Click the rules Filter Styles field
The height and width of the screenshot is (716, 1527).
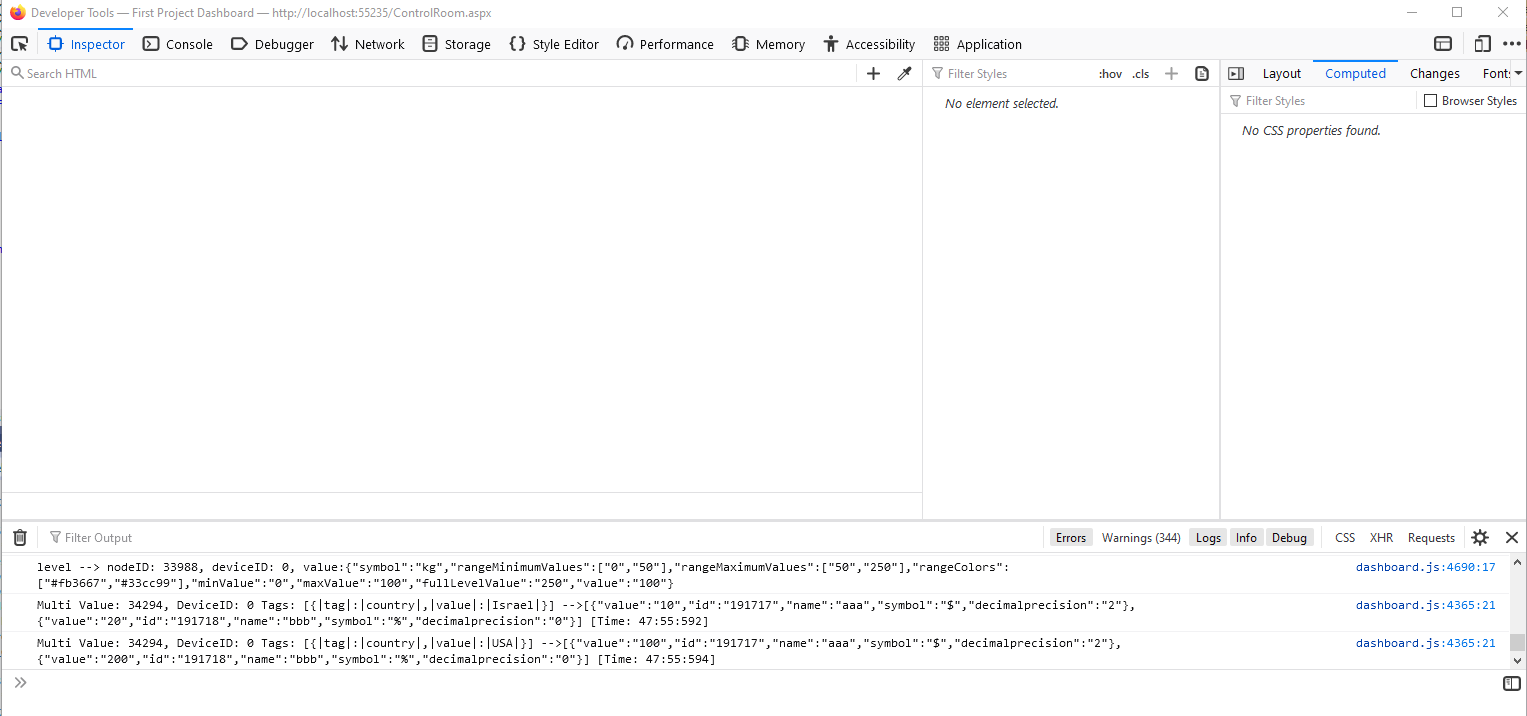pyautogui.click(x=1010, y=73)
